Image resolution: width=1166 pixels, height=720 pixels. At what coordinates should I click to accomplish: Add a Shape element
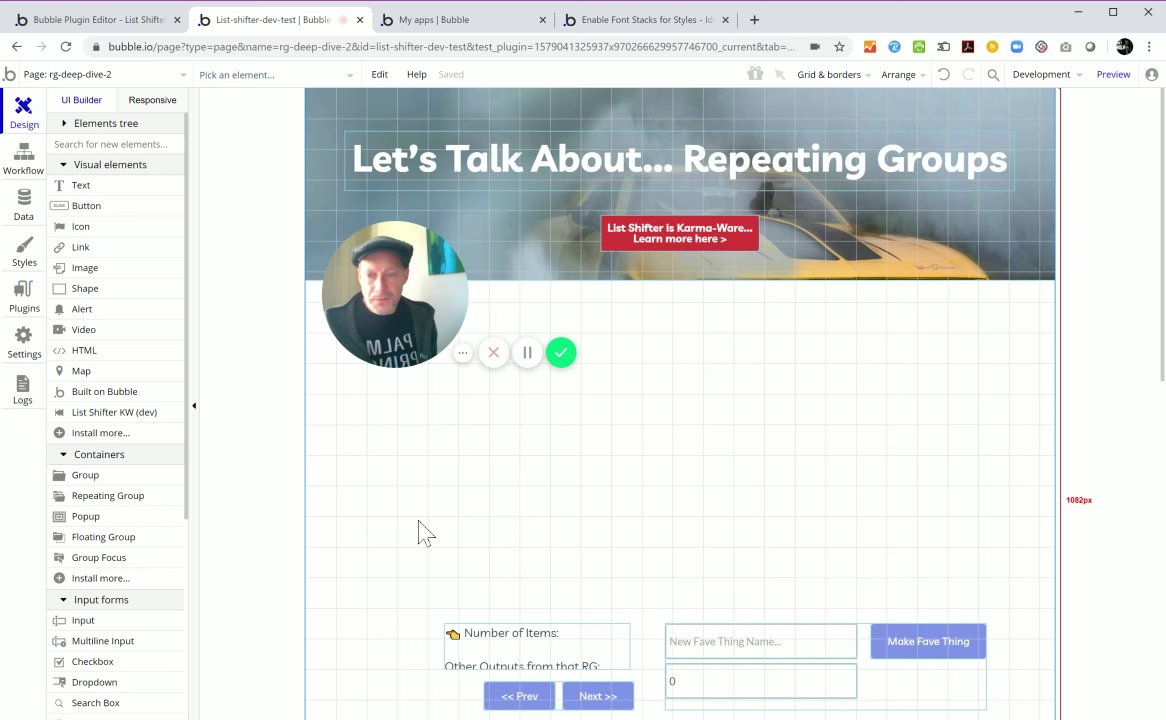(x=116, y=289)
